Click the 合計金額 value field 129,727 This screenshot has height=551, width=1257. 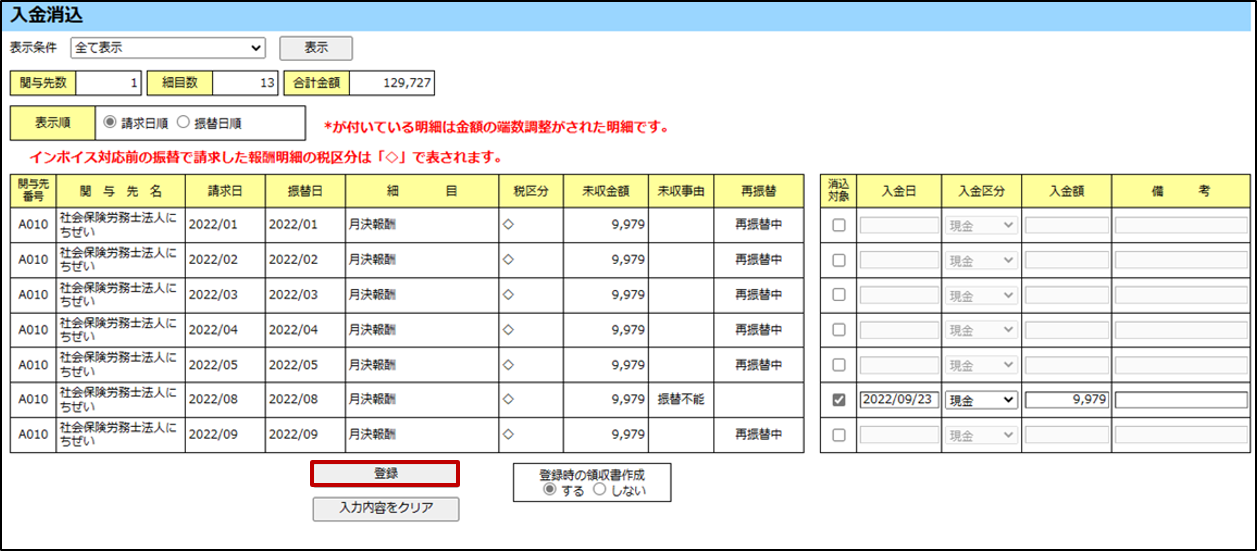[x=391, y=83]
